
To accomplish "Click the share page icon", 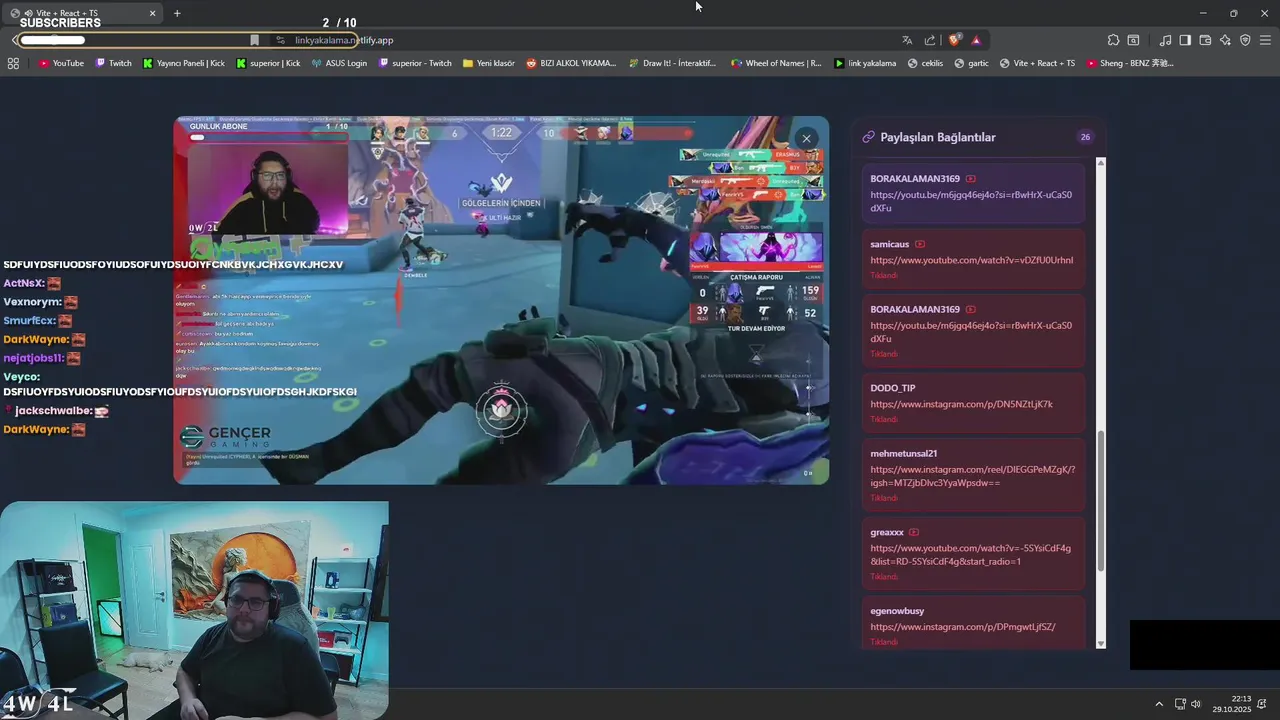I will click(930, 40).
